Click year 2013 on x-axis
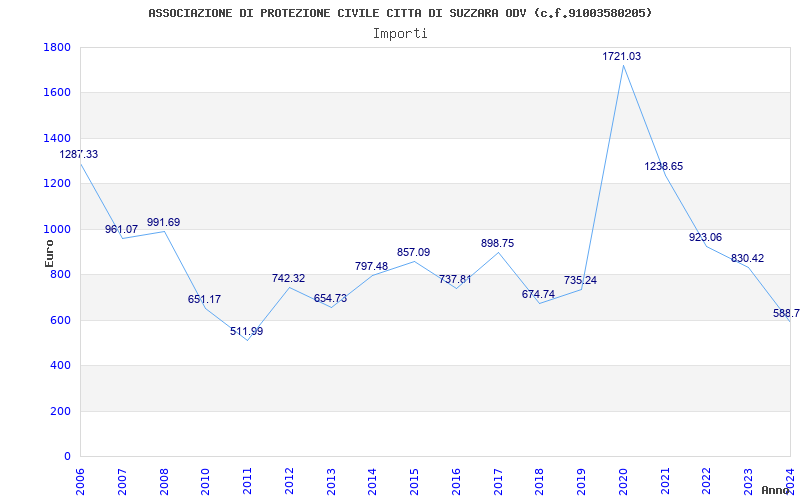The image size is (800, 500). pos(331,483)
